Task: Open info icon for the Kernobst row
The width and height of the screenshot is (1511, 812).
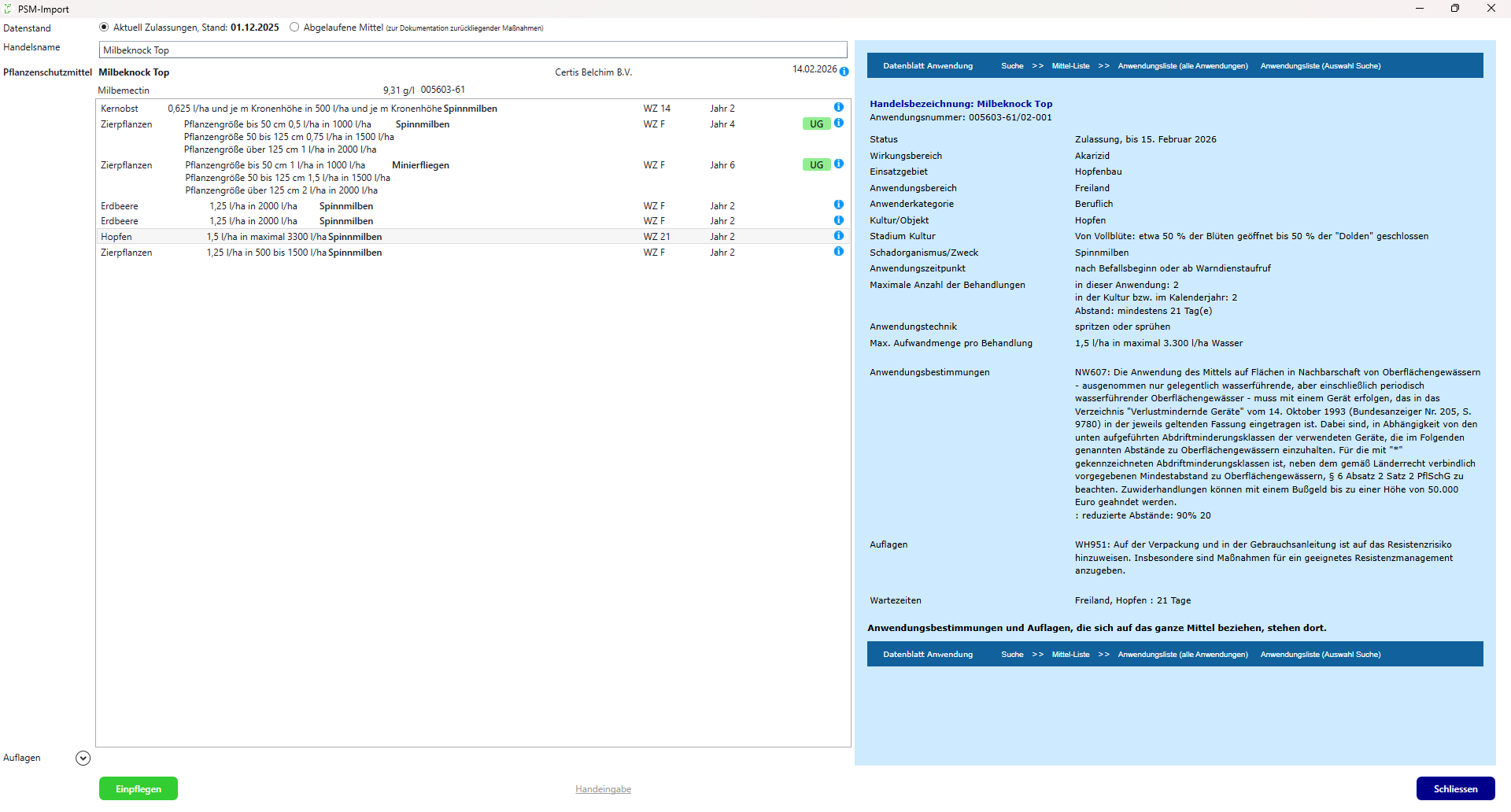Action: tap(838, 108)
